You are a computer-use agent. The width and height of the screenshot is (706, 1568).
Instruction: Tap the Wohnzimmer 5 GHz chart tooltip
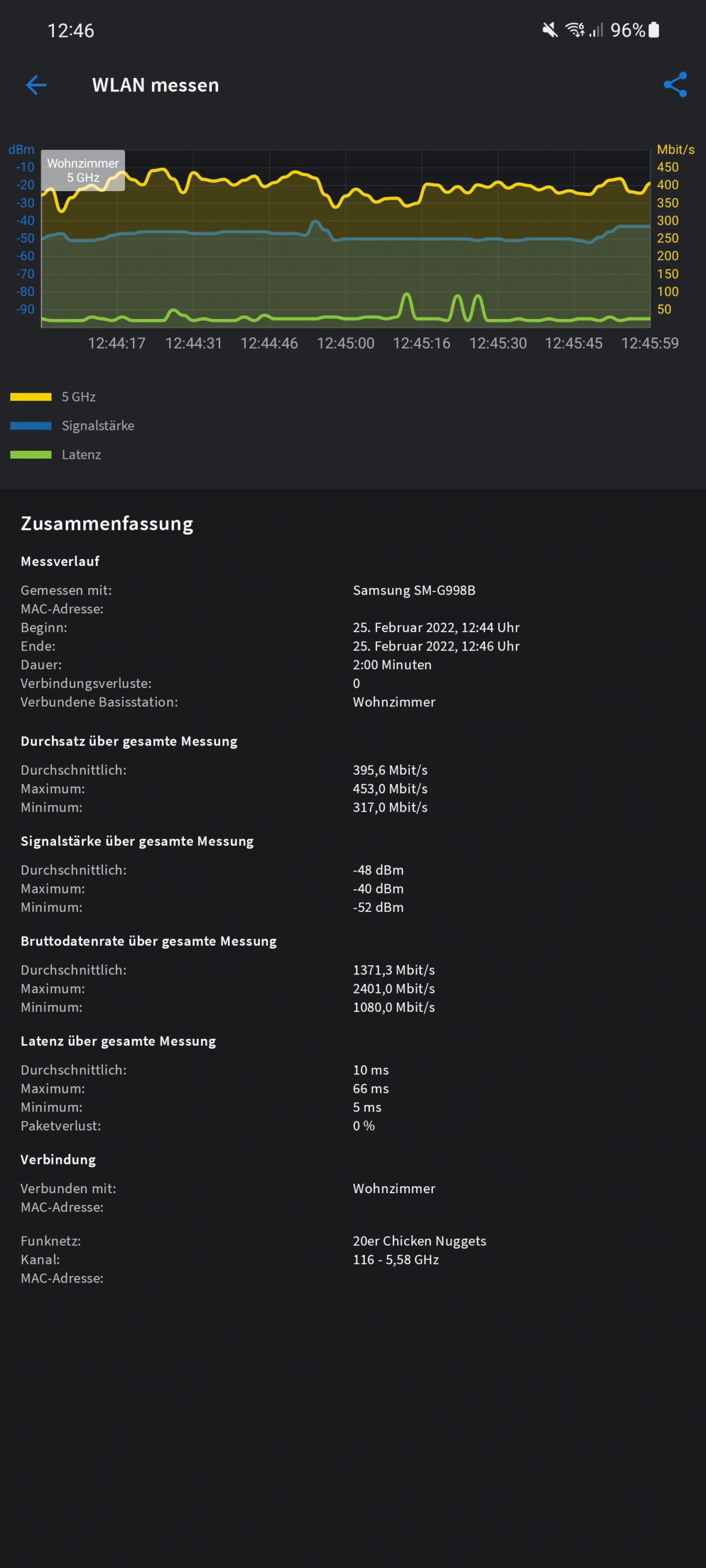[83, 170]
